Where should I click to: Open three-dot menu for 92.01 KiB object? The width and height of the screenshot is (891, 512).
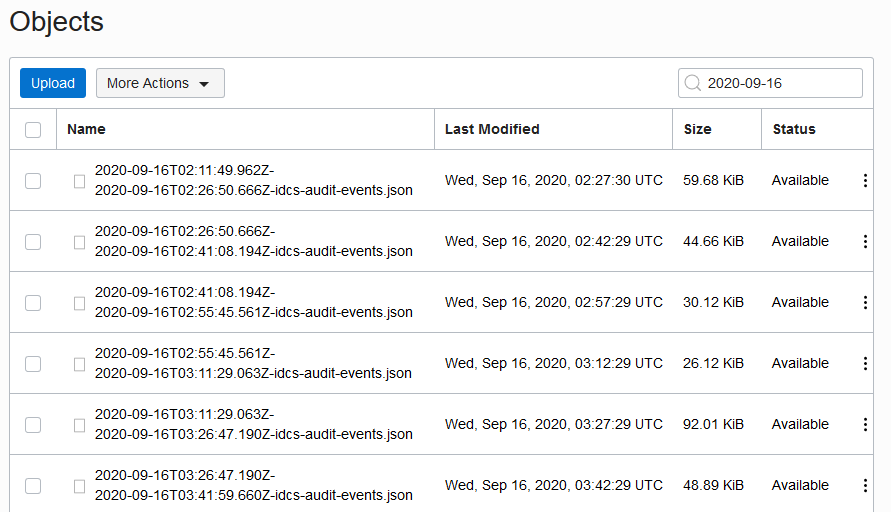point(865,425)
